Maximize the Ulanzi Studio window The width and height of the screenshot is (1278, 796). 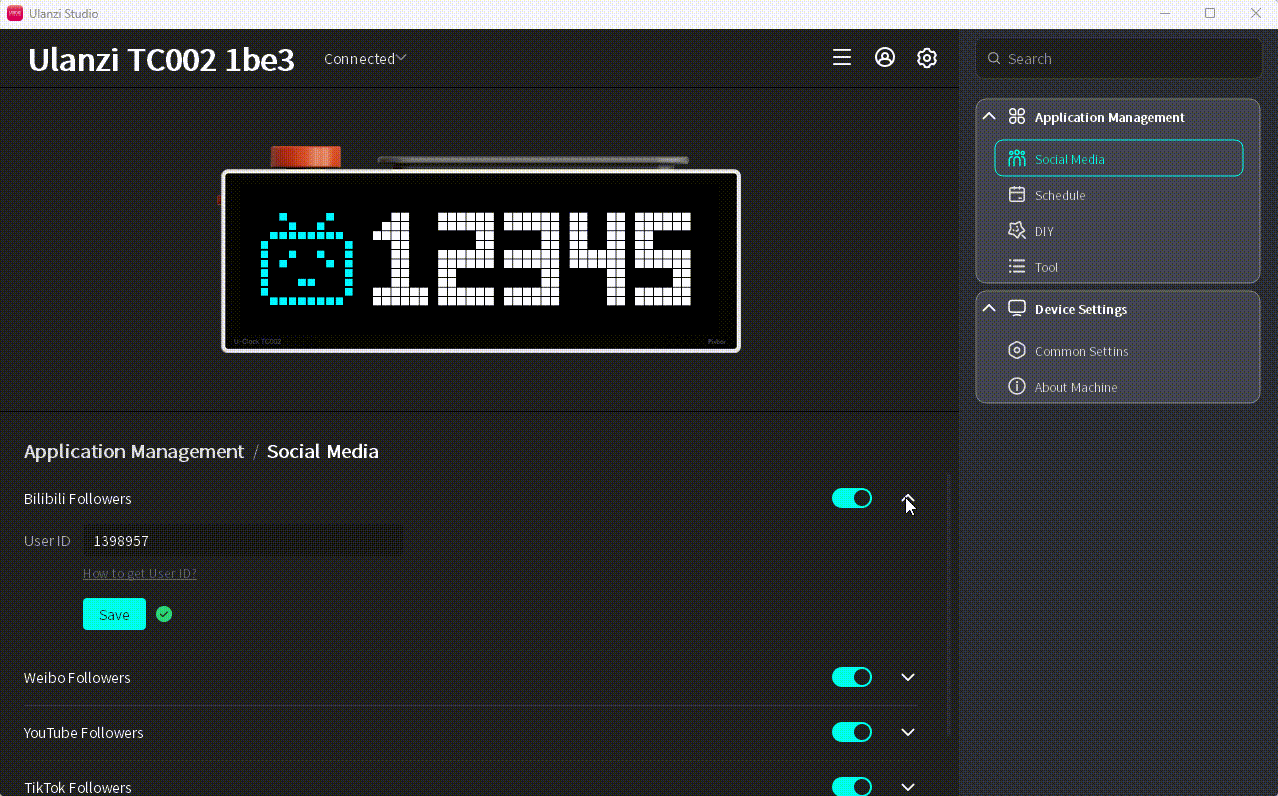pyautogui.click(x=1210, y=13)
